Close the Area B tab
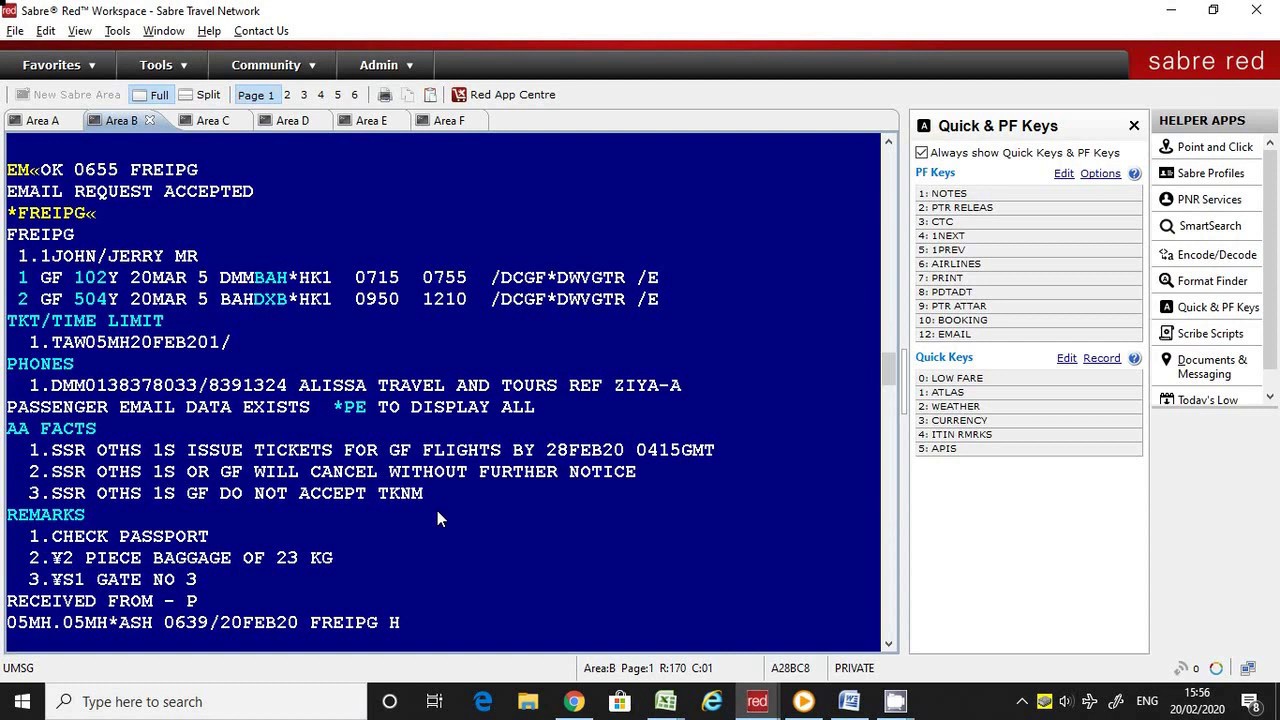1280x720 pixels. (x=150, y=120)
